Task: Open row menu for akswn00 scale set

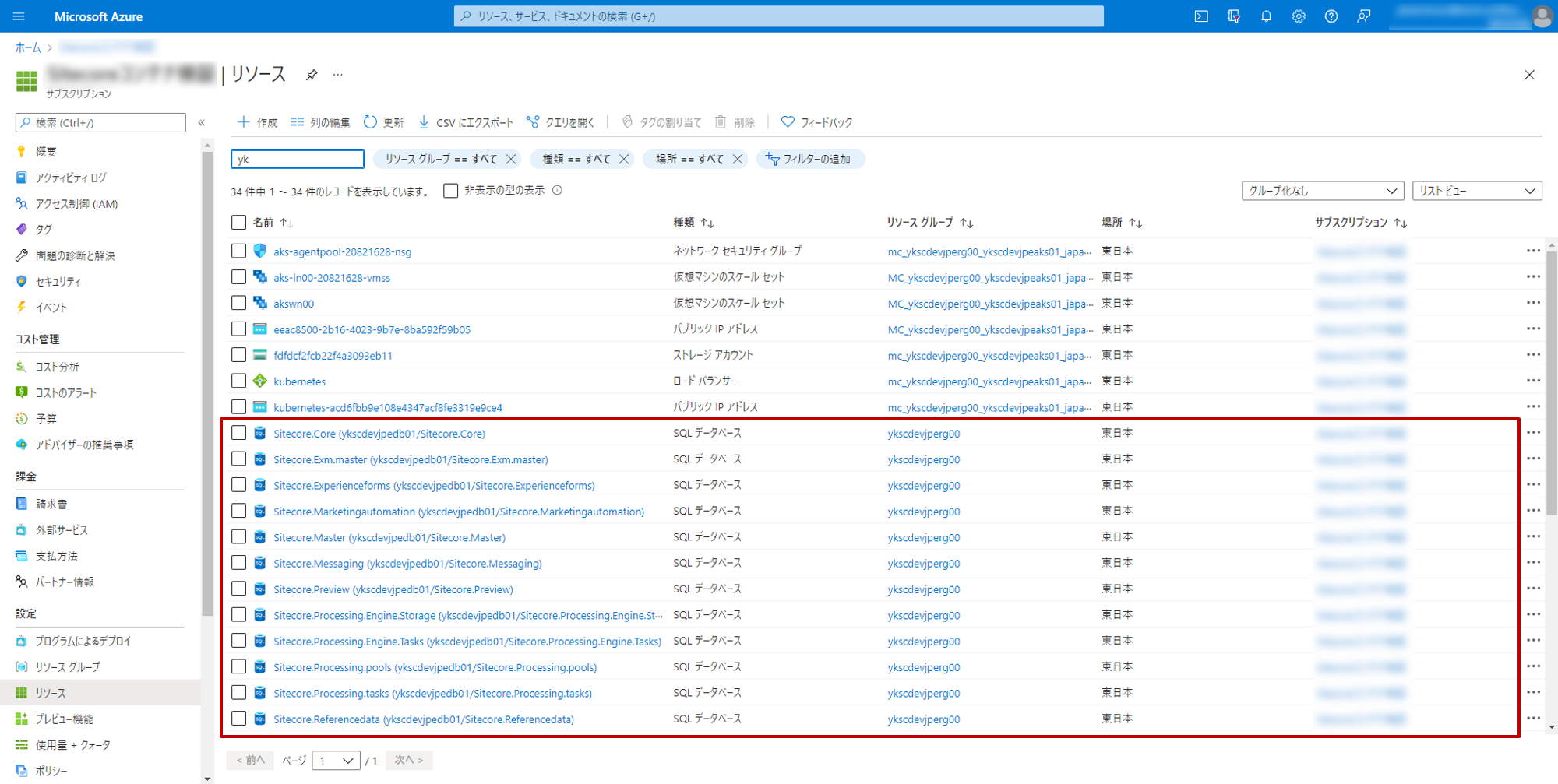Action: click(x=1533, y=303)
